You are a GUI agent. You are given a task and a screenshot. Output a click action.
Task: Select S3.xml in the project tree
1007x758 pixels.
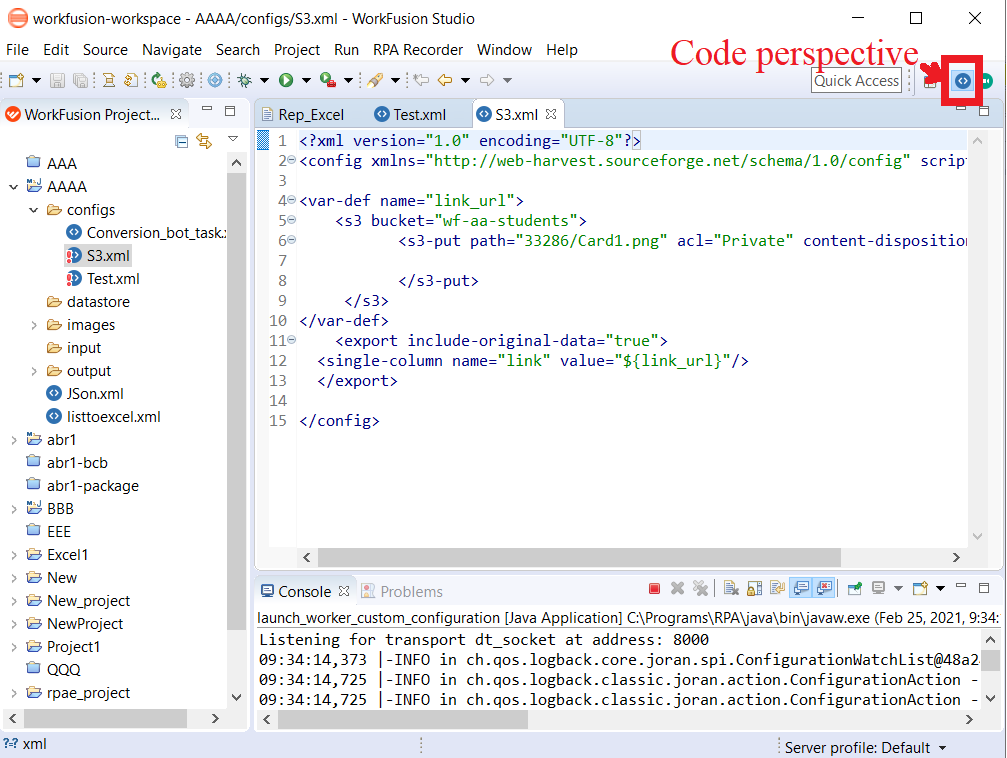98,256
